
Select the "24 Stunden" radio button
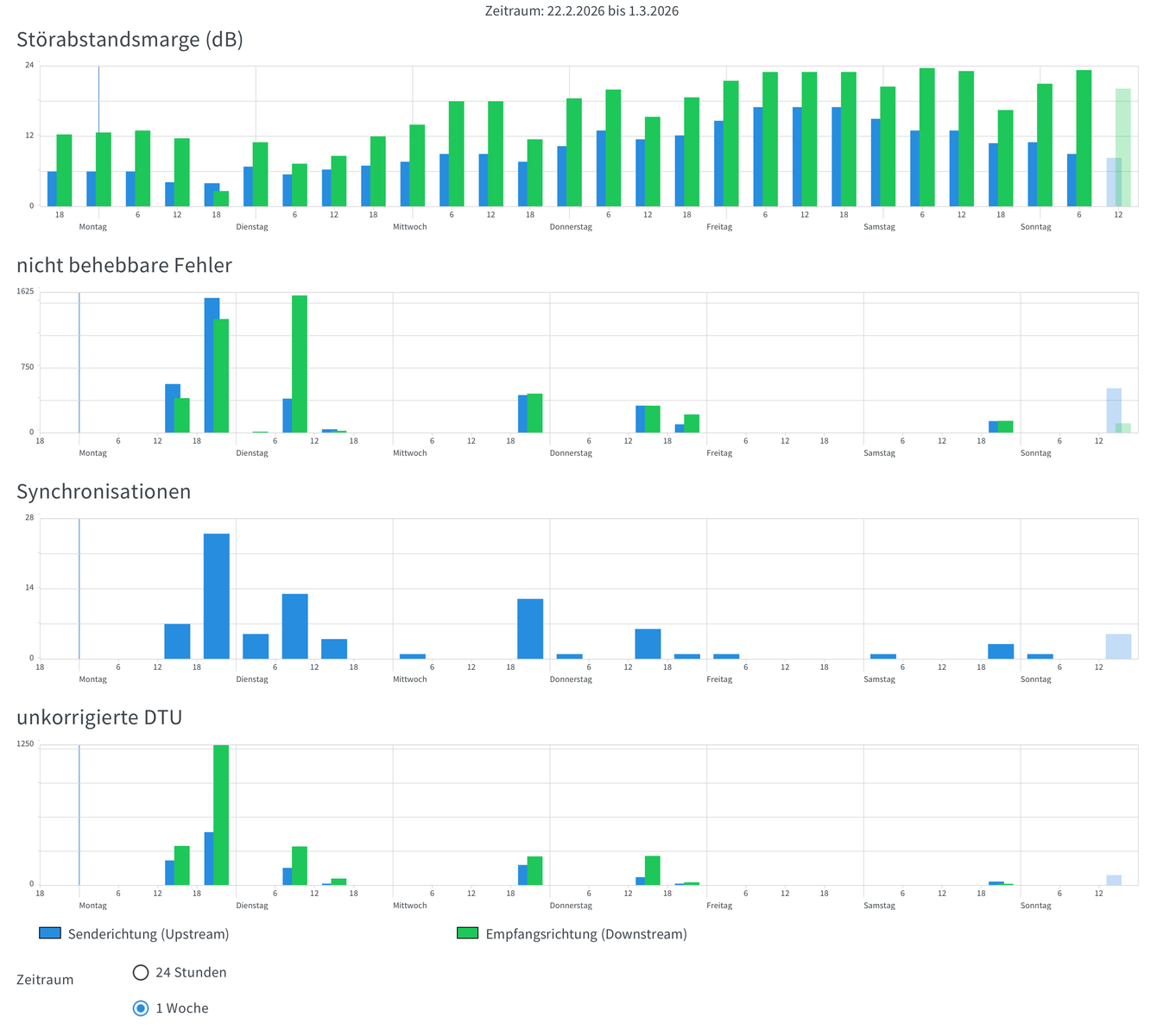141,973
